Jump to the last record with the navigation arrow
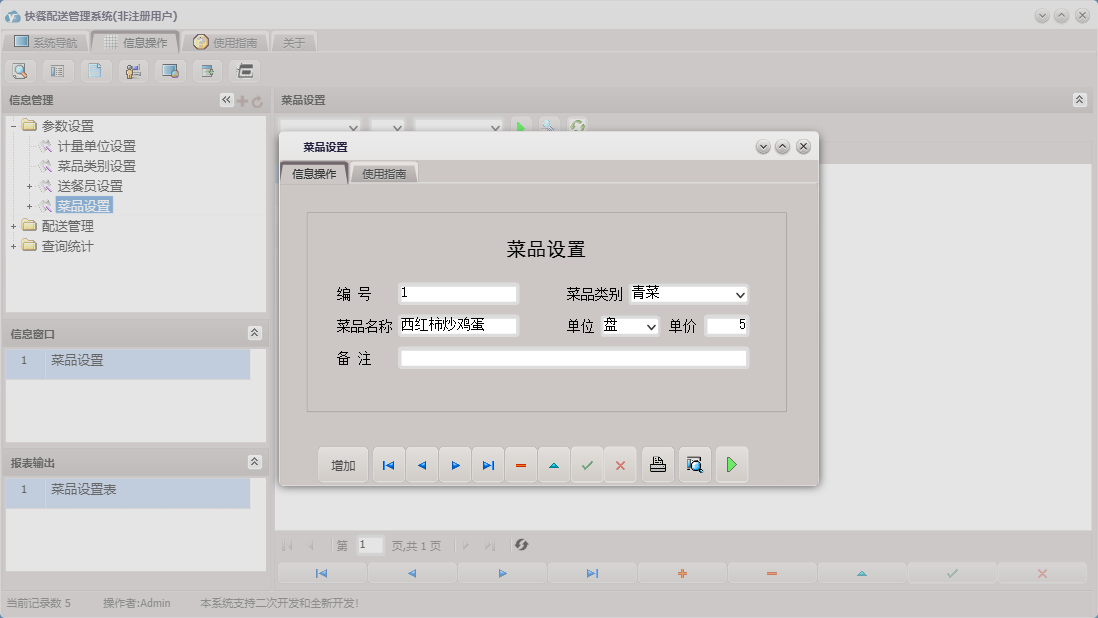Screen dimensions: 1098x618 [x=488, y=464]
